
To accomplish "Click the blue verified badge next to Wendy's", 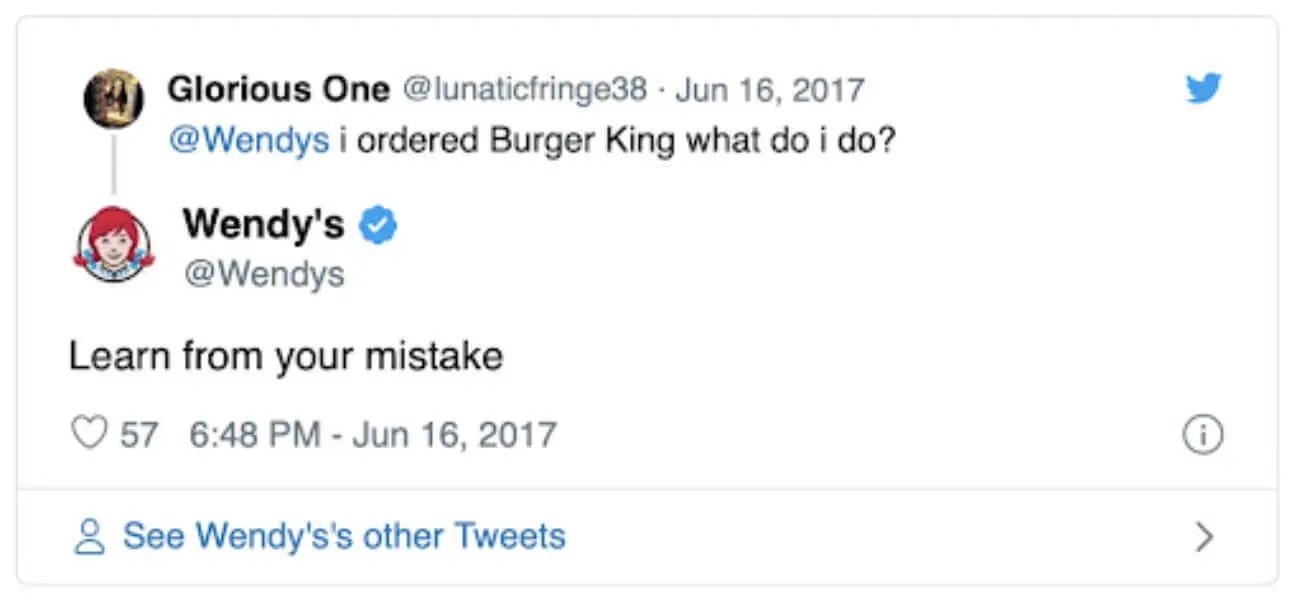I will click(x=377, y=225).
